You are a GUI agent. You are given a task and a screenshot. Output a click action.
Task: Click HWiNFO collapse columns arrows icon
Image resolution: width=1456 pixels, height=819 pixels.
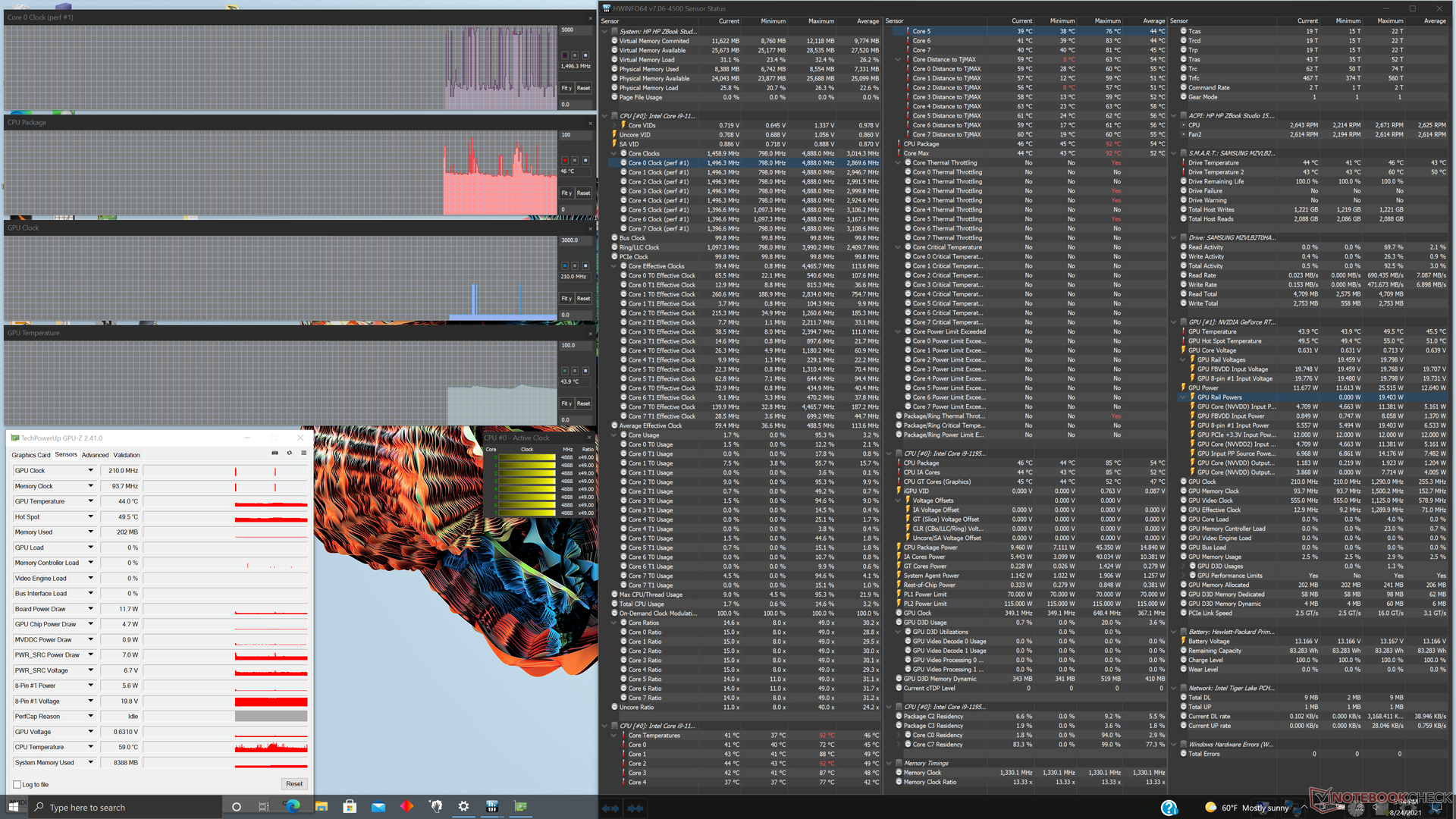pos(635,808)
